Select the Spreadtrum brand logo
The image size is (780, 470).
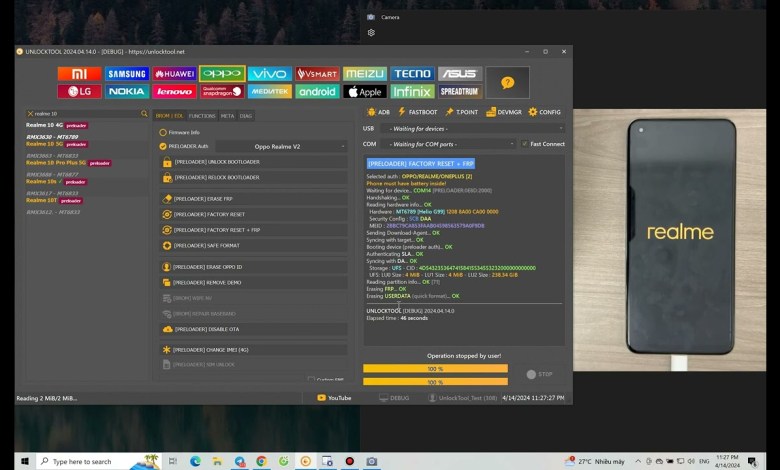[x=460, y=92]
